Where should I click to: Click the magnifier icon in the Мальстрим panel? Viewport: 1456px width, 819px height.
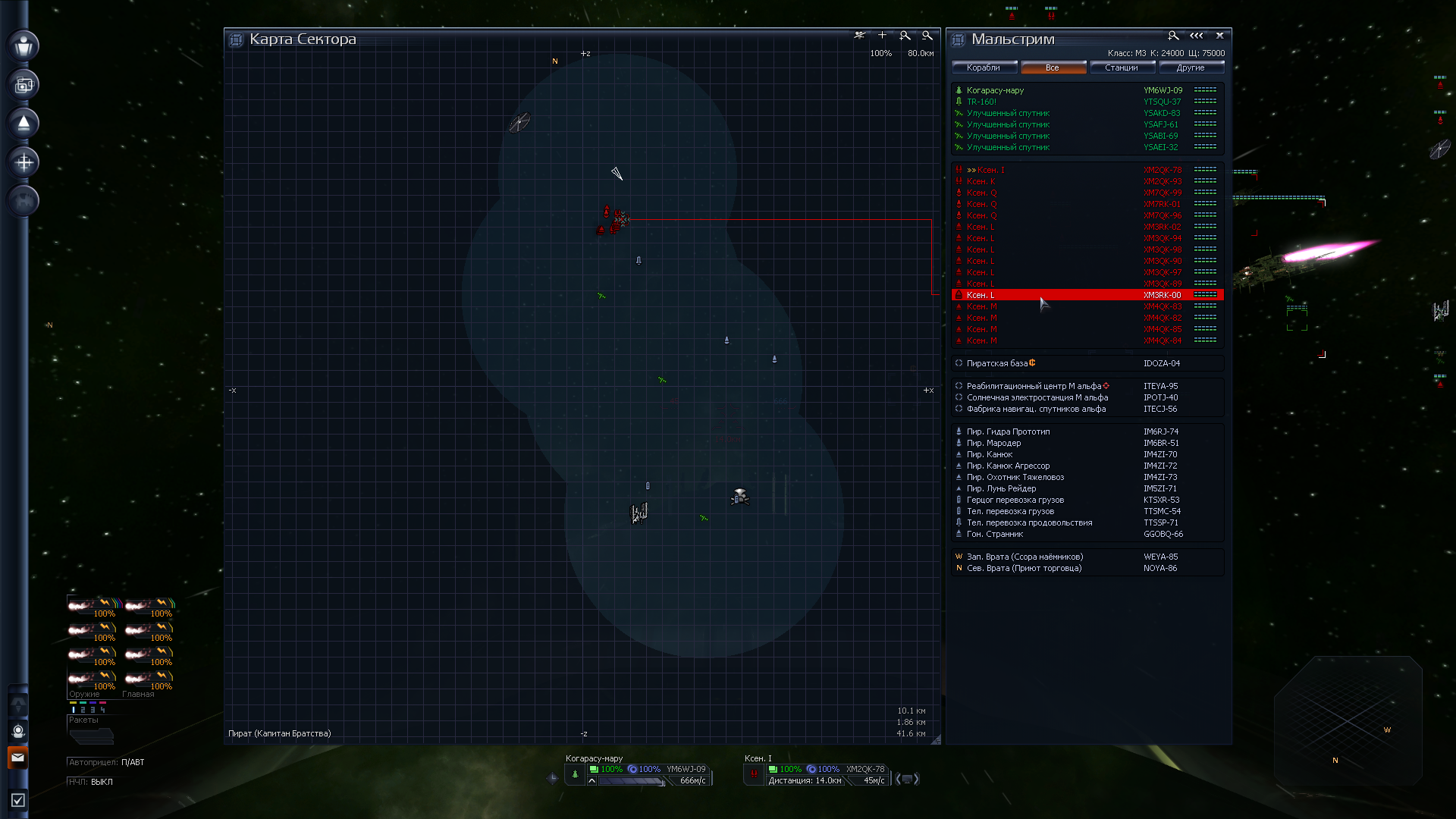(x=1173, y=36)
